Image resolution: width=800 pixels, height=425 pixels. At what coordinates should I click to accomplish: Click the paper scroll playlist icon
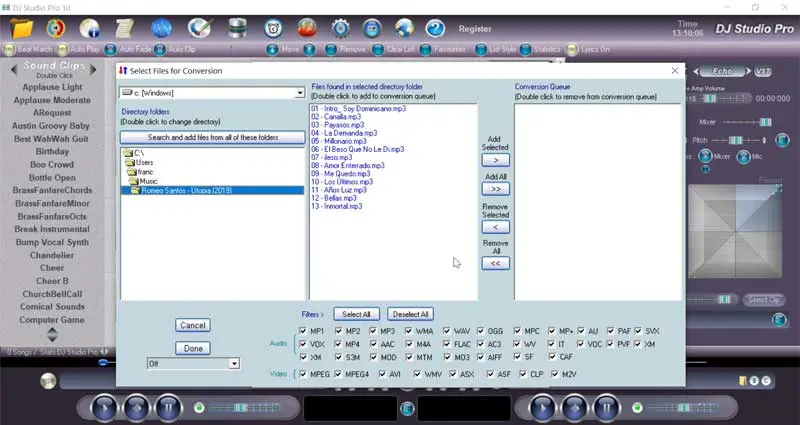(124, 29)
